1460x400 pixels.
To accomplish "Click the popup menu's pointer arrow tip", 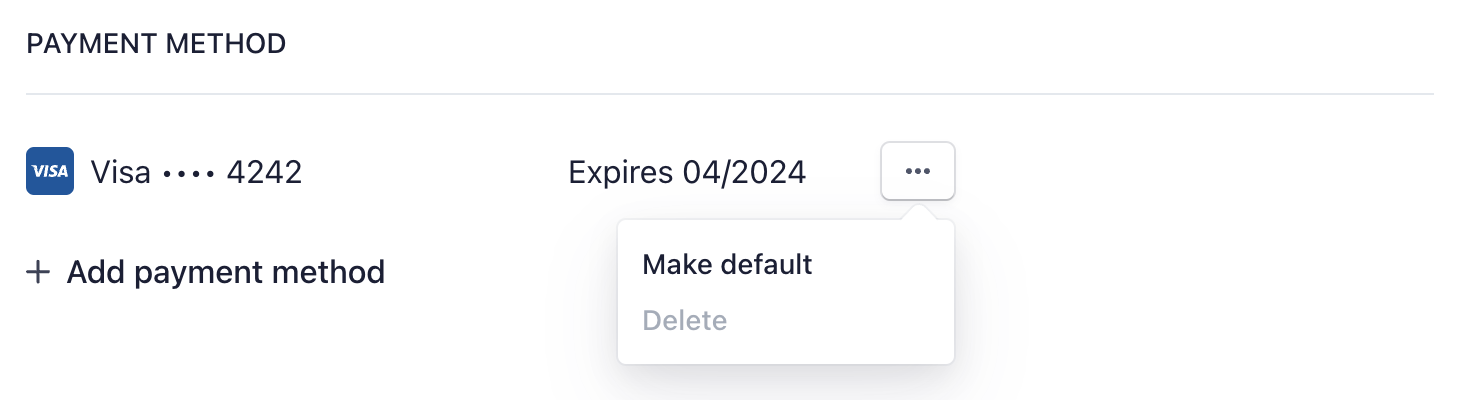I will click(918, 212).
